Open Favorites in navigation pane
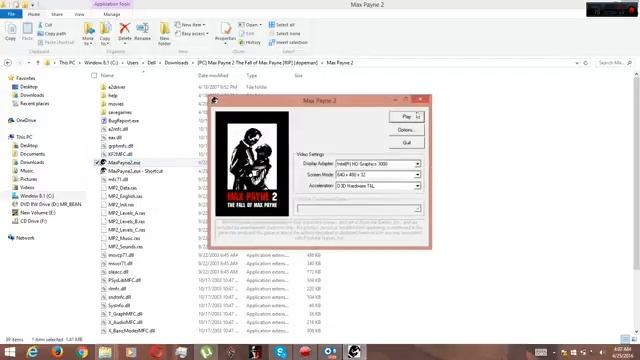 pyautogui.click(x=25, y=78)
